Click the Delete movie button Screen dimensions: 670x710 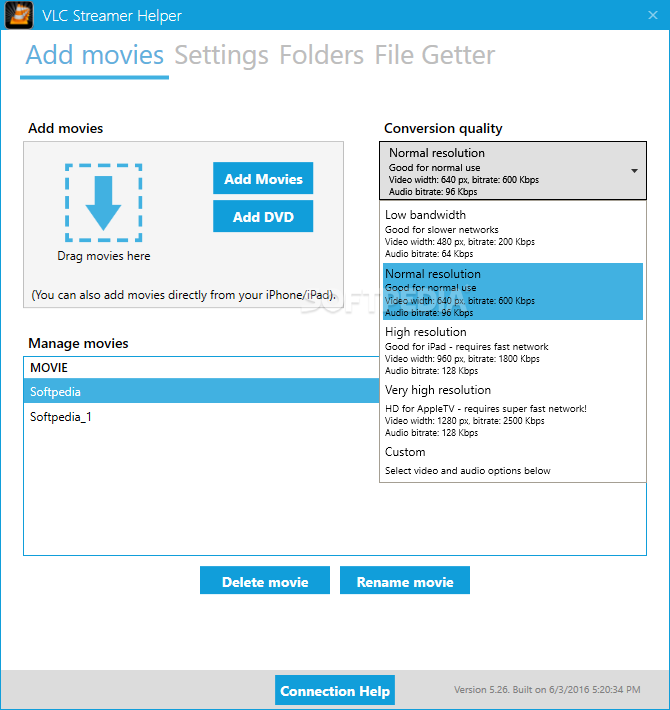(265, 580)
